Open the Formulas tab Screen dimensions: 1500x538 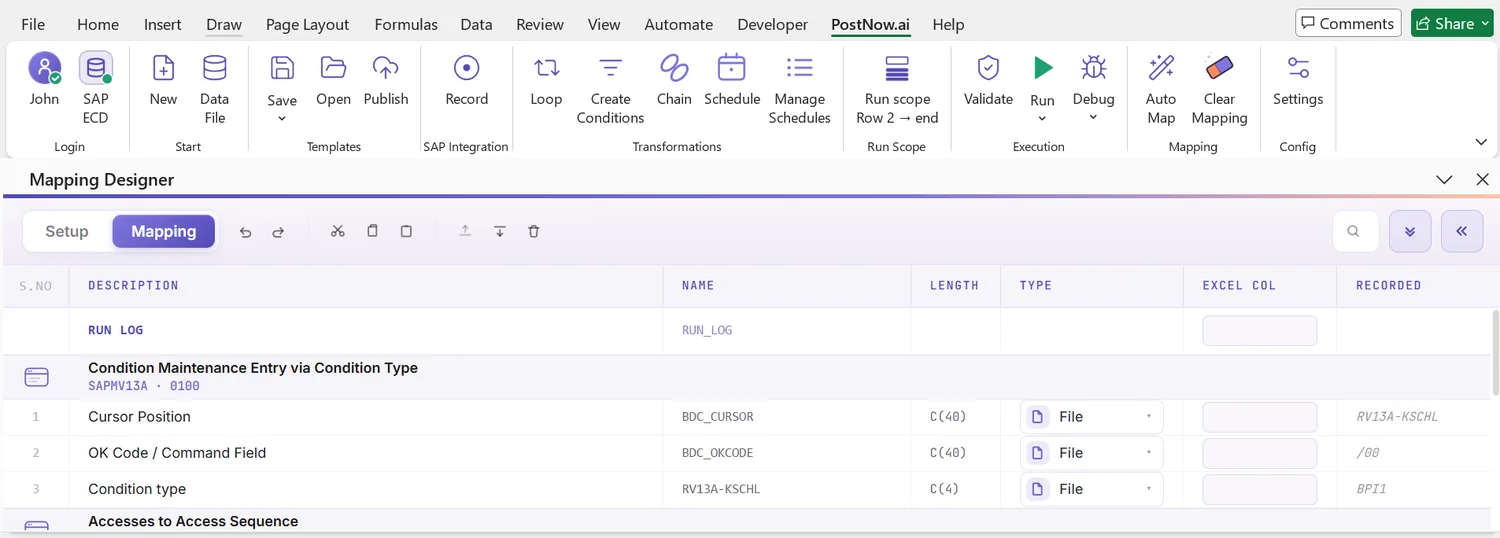pyautogui.click(x=406, y=24)
